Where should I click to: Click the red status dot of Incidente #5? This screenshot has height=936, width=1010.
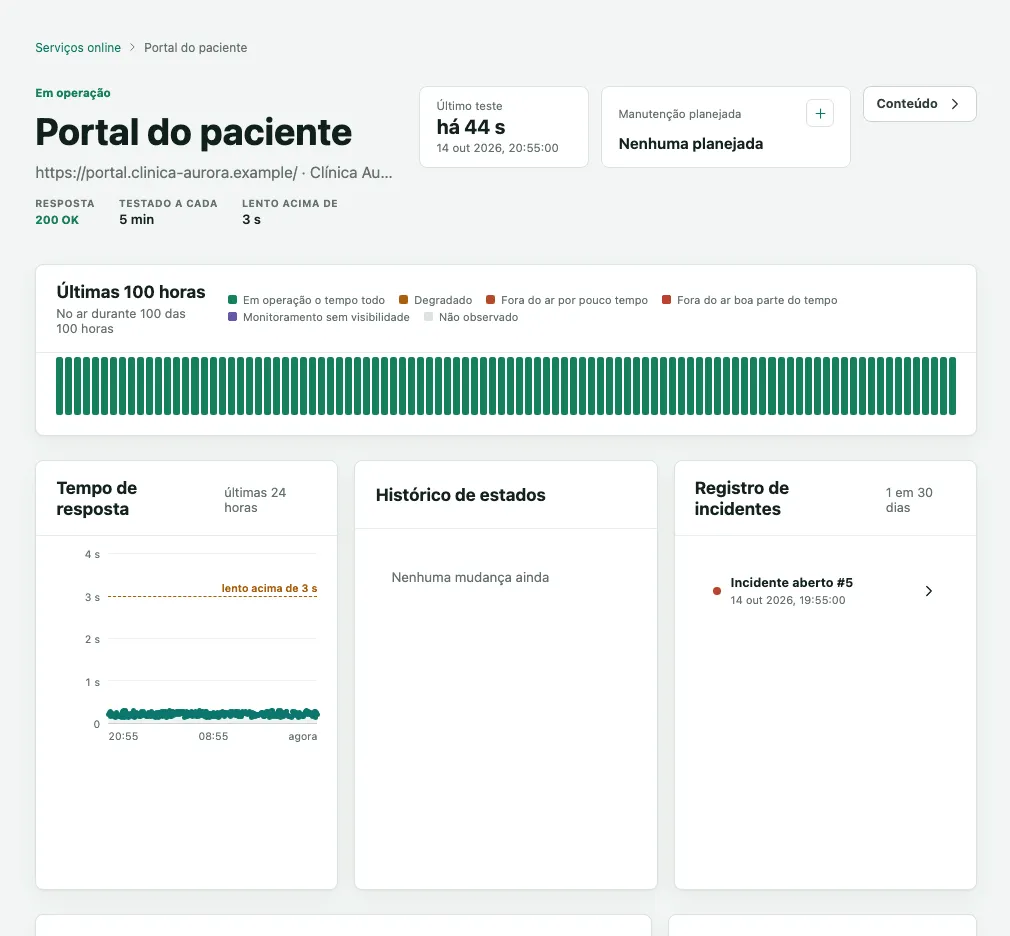[717, 591]
